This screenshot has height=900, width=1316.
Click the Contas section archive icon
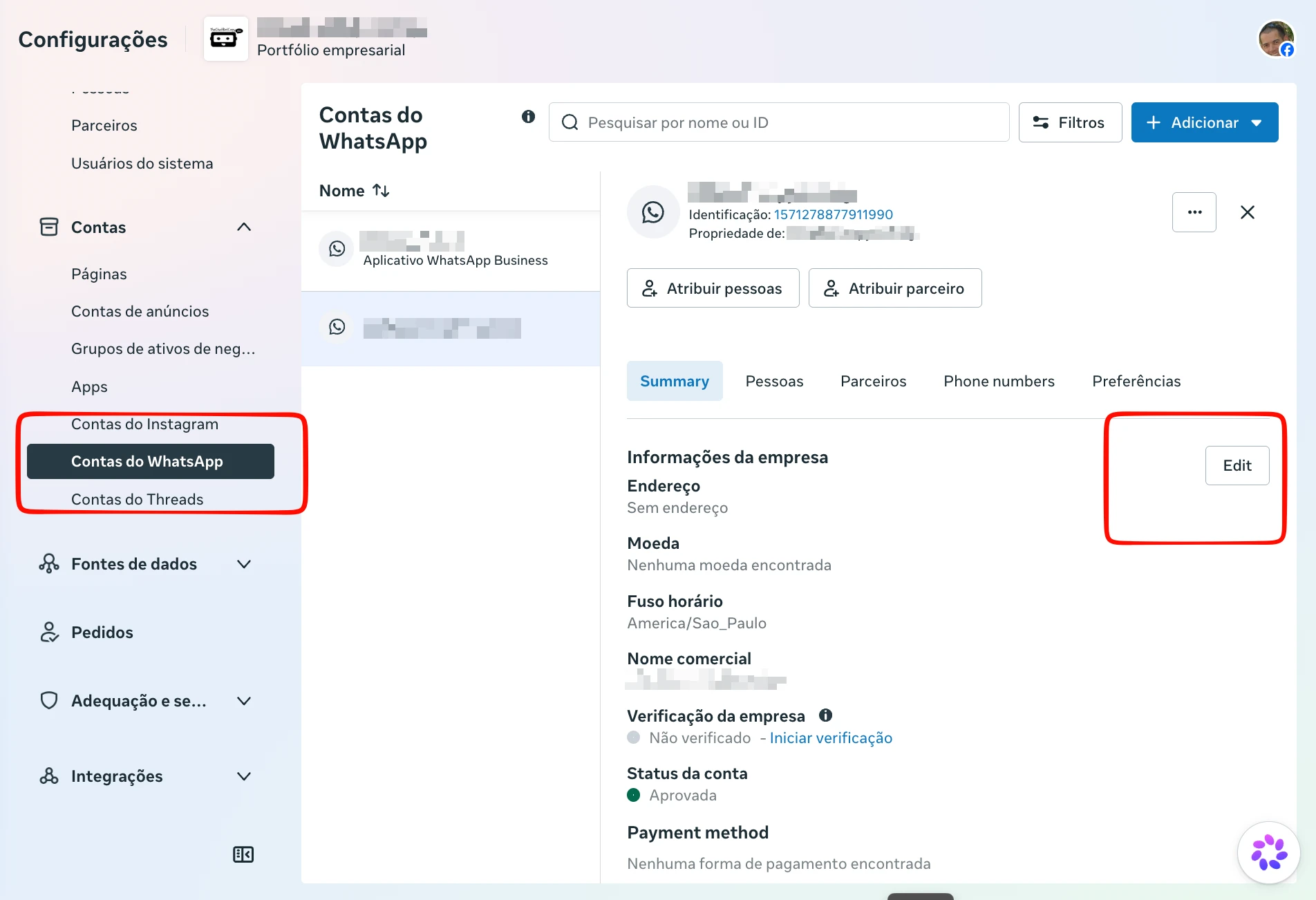(x=49, y=227)
